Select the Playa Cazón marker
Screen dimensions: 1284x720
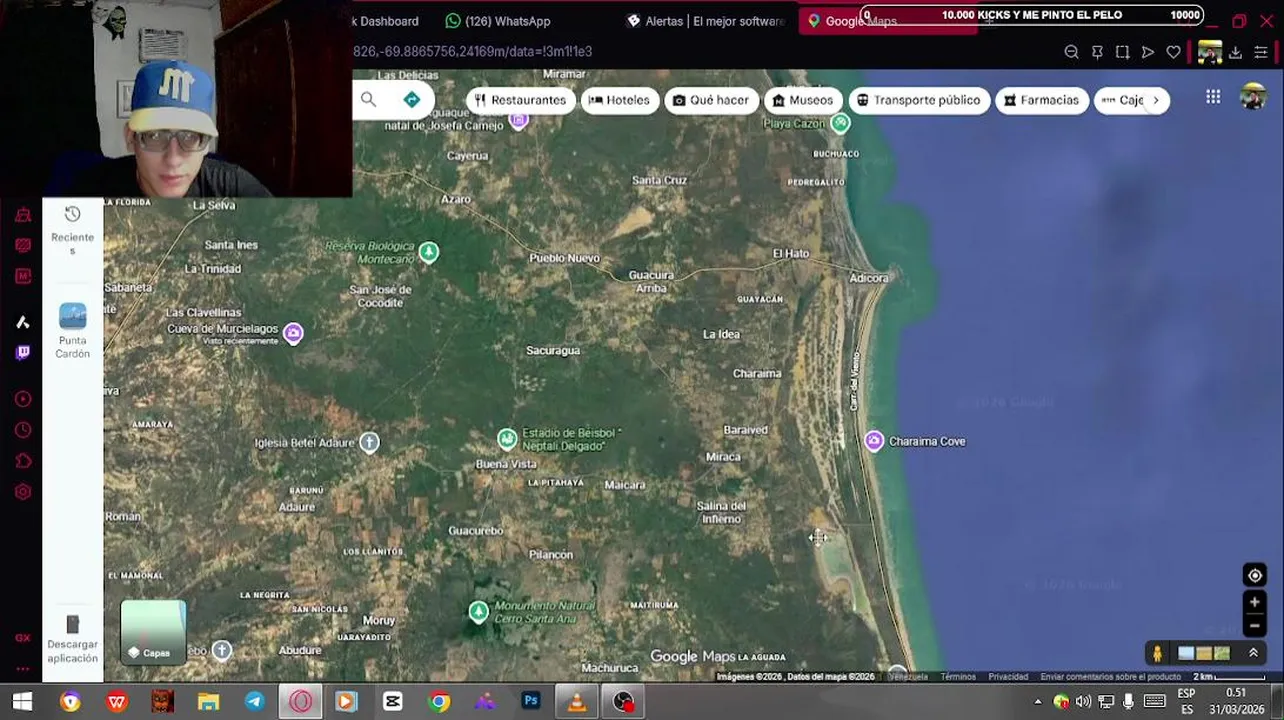(840, 124)
